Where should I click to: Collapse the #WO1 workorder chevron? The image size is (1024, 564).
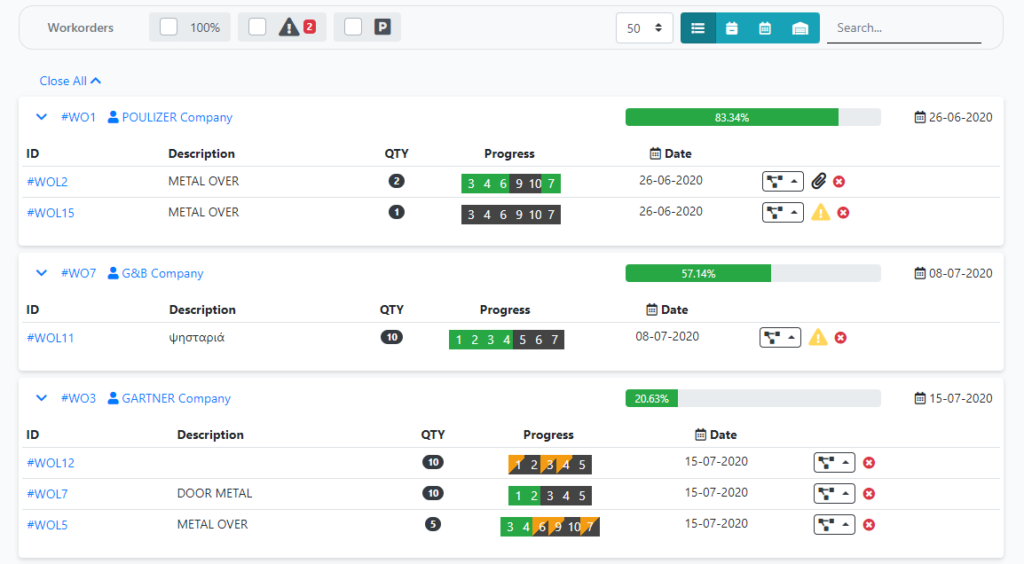(x=42, y=117)
